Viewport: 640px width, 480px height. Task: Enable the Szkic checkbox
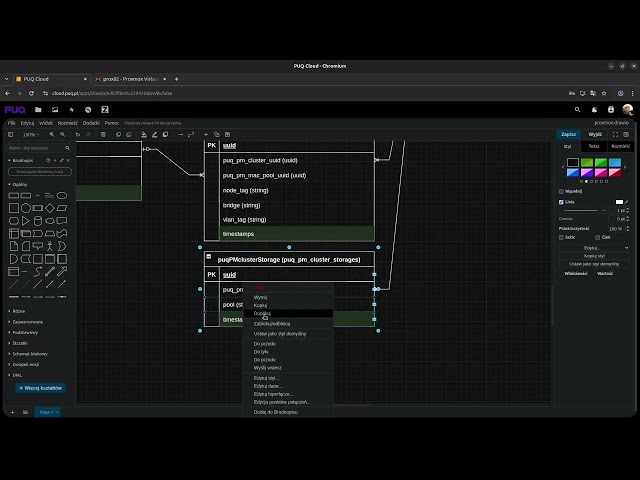pos(561,237)
